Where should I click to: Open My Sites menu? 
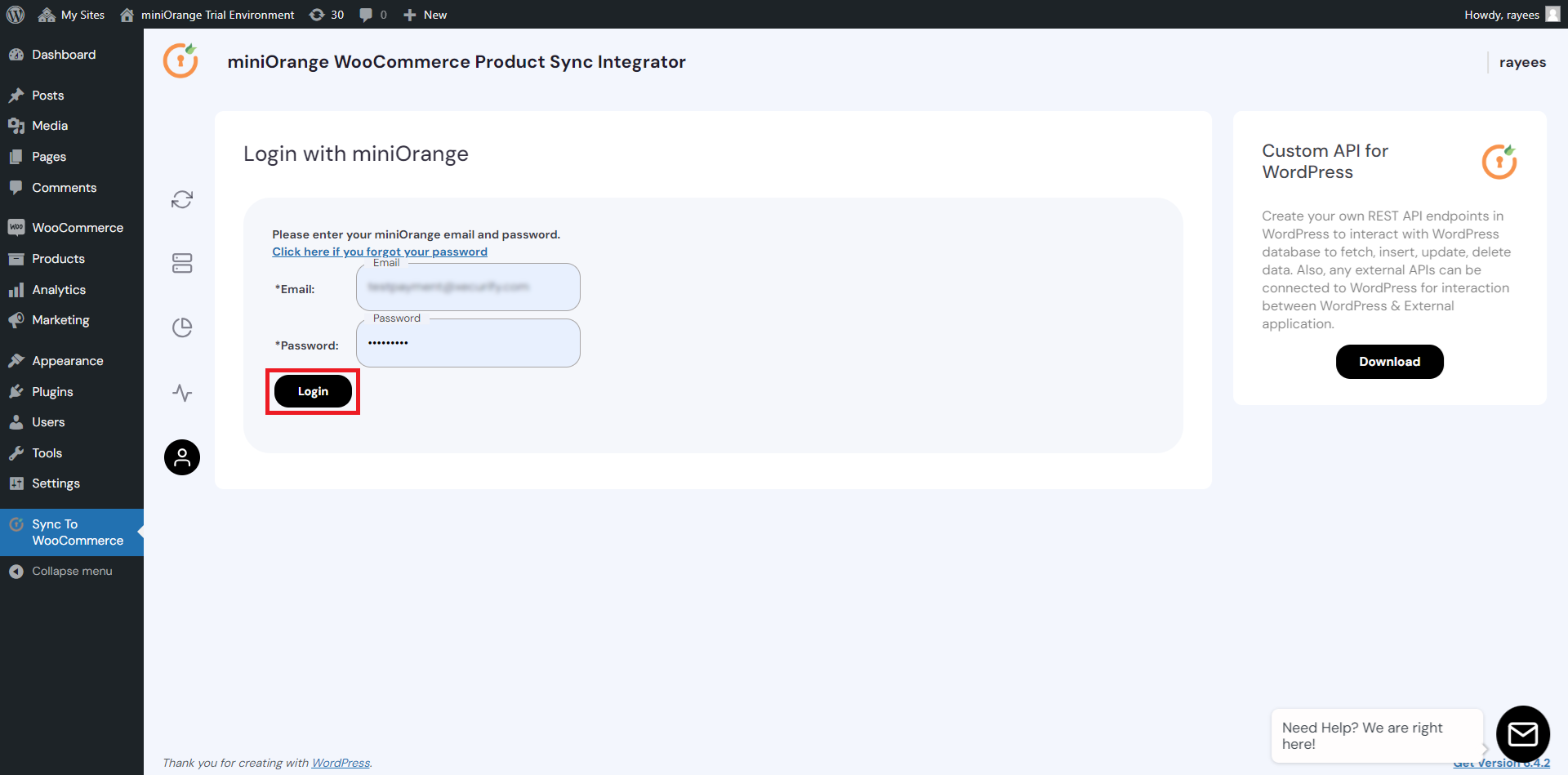71,15
